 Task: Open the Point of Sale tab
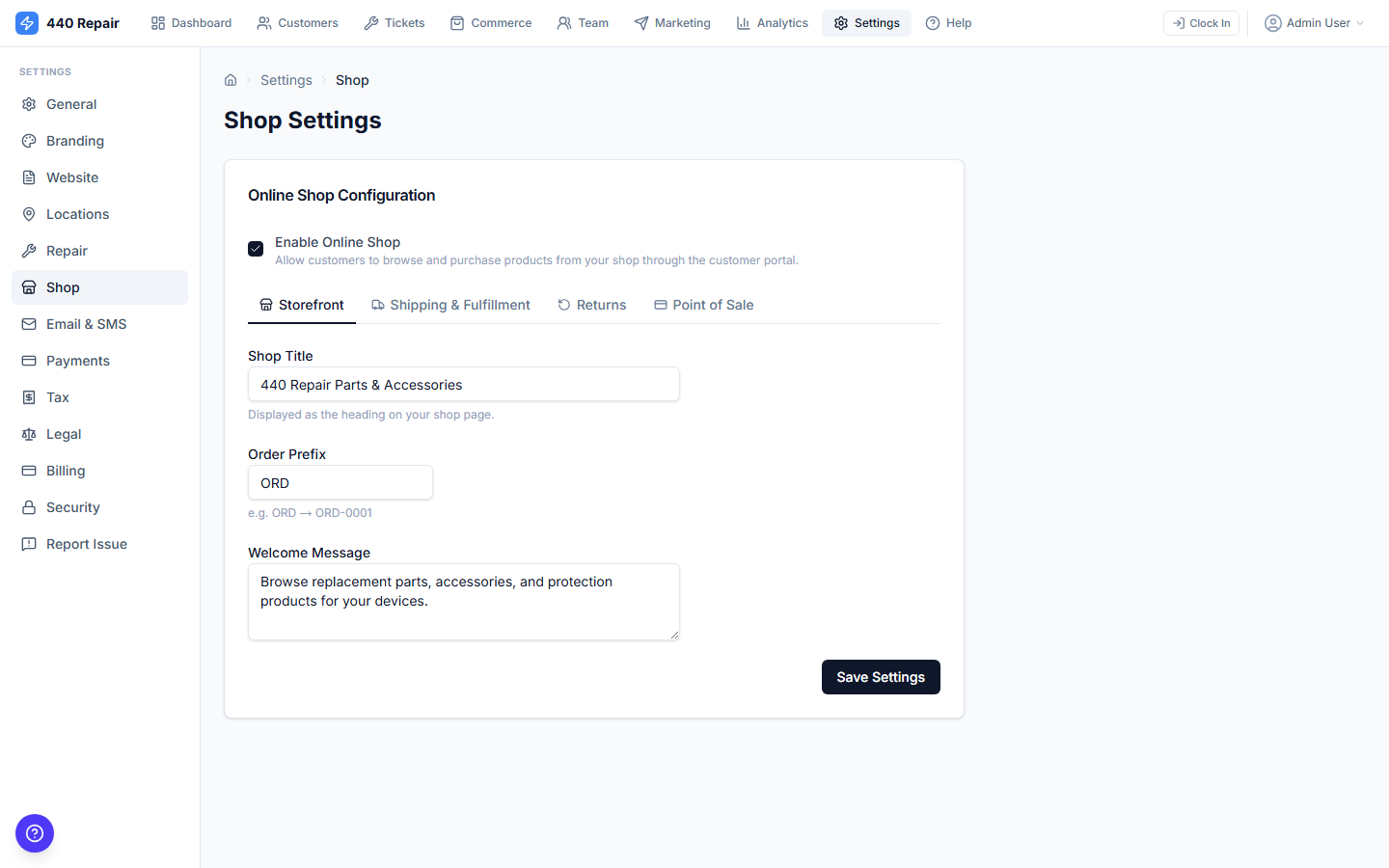[703, 305]
